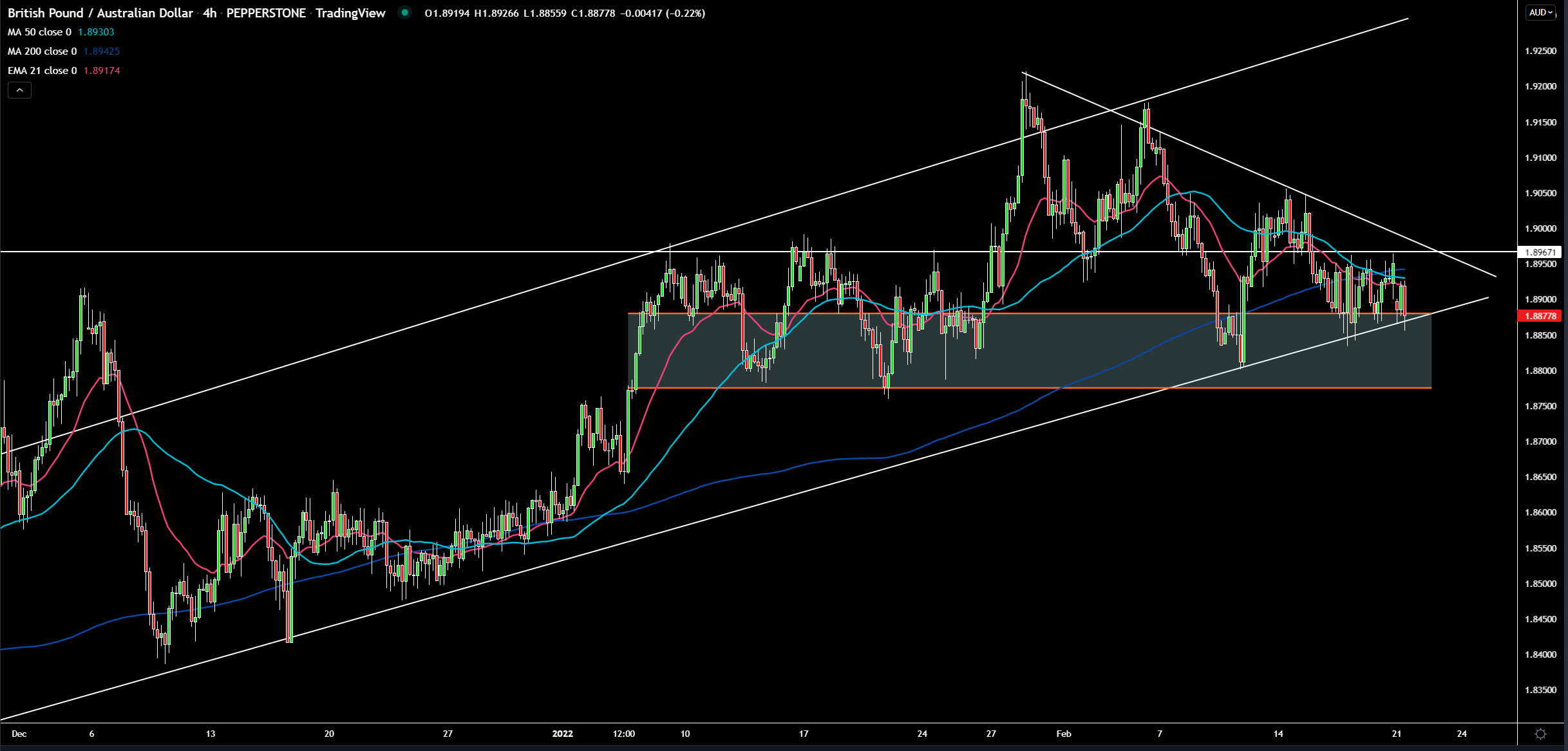Click the green market status dot
The image size is (1568, 751).
[404, 12]
